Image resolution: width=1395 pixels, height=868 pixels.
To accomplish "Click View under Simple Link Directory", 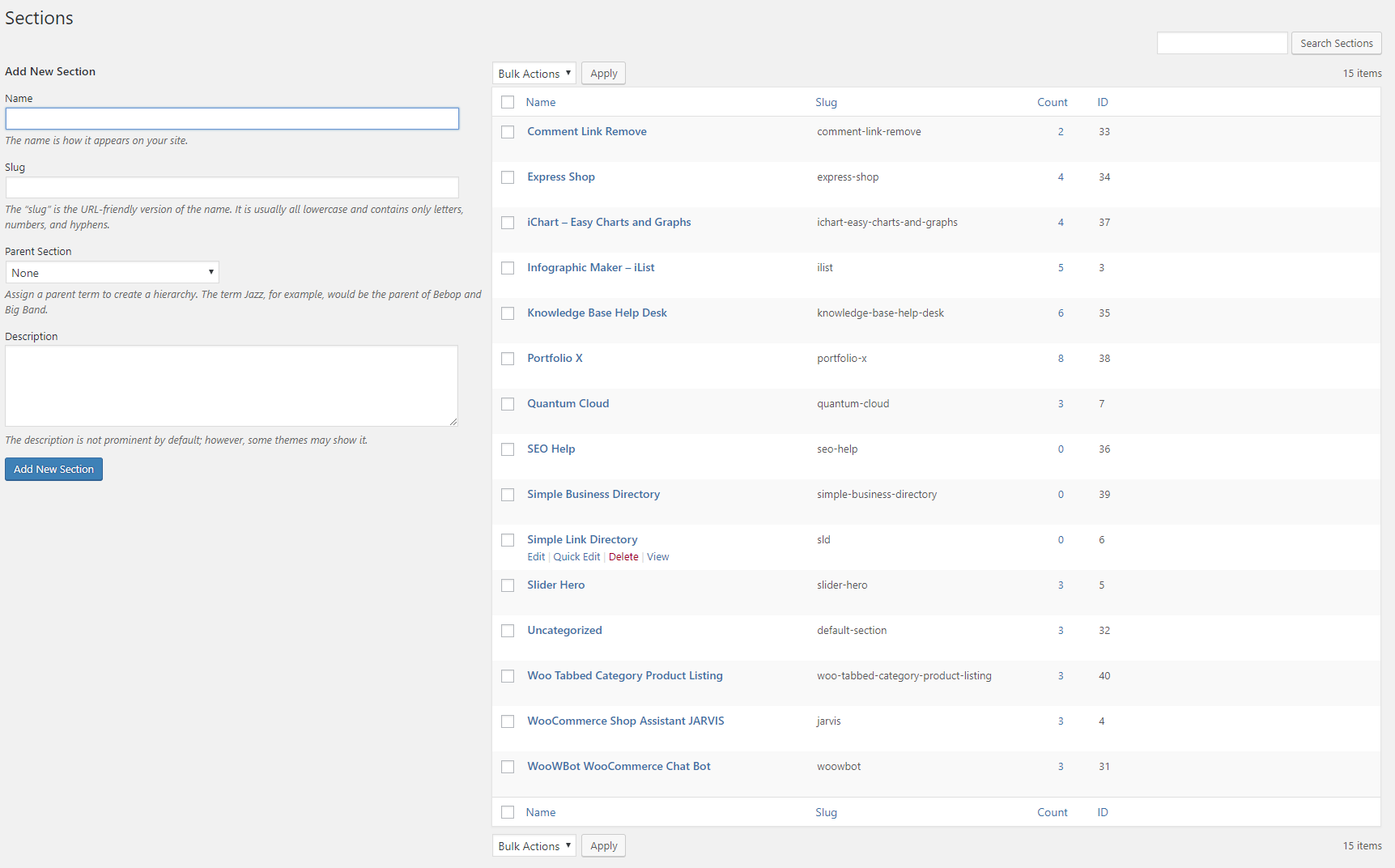I will (x=658, y=557).
